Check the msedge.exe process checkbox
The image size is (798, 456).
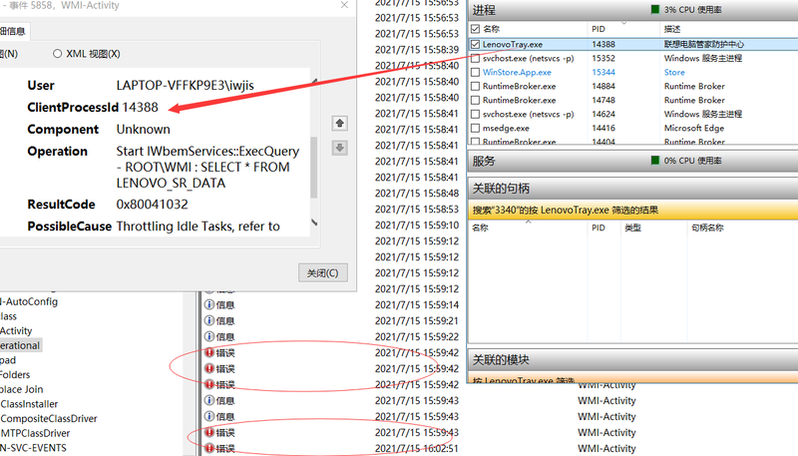point(476,128)
